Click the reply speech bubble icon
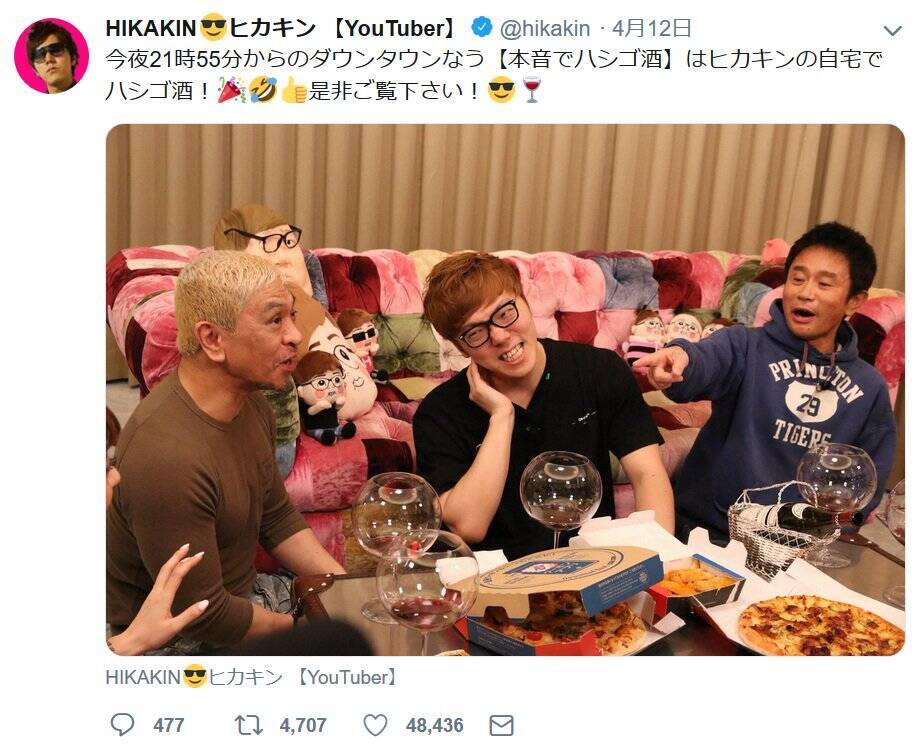Screen dimensions: 923x747 pos(122,725)
